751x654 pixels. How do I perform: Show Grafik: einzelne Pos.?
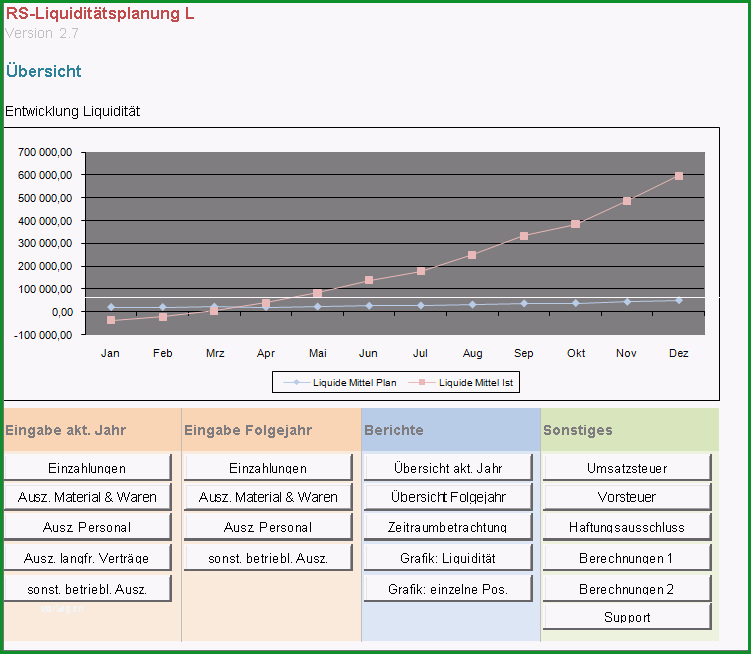tap(448, 589)
